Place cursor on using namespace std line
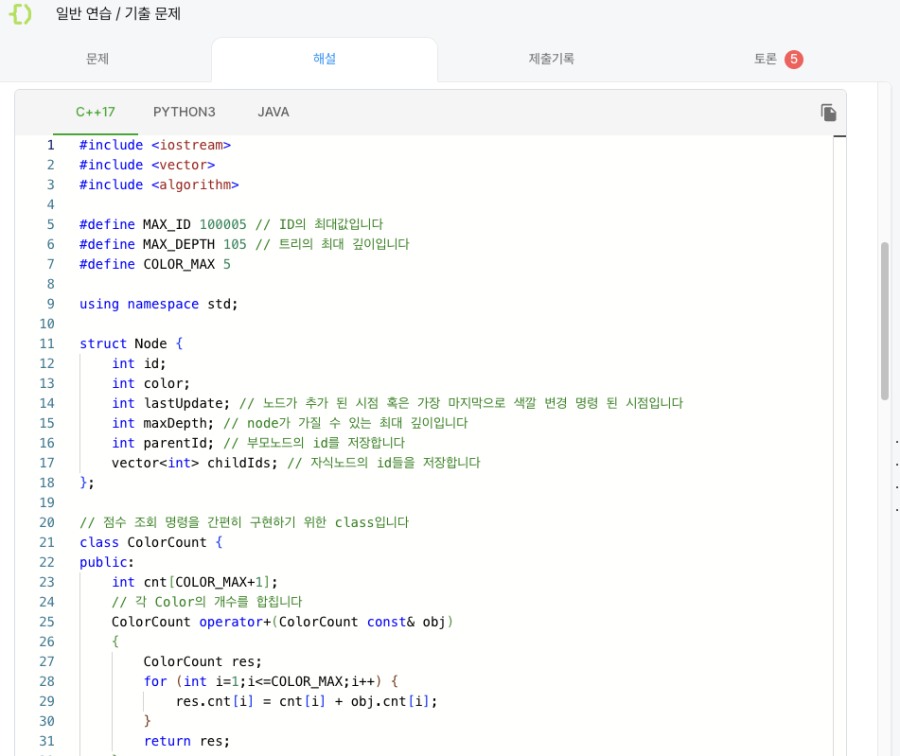The height and width of the screenshot is (756, 900). click(158, 304)
